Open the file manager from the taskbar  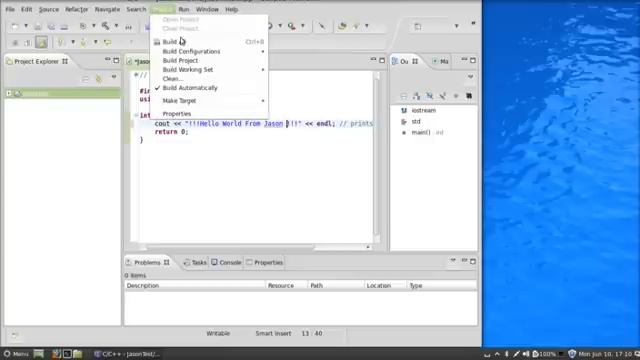[78, 354]
